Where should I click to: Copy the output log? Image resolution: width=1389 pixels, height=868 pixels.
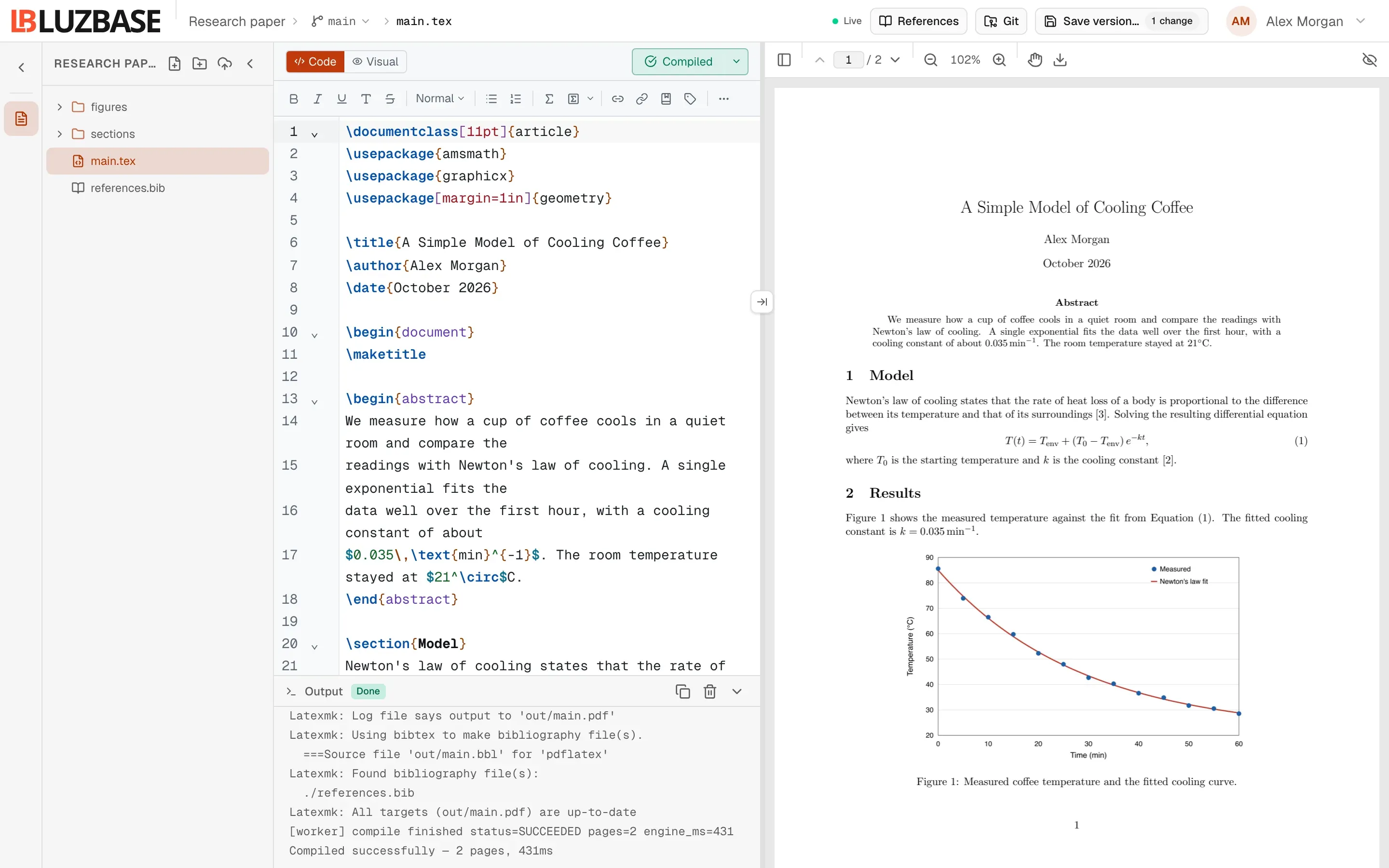[x=682, y=691]
